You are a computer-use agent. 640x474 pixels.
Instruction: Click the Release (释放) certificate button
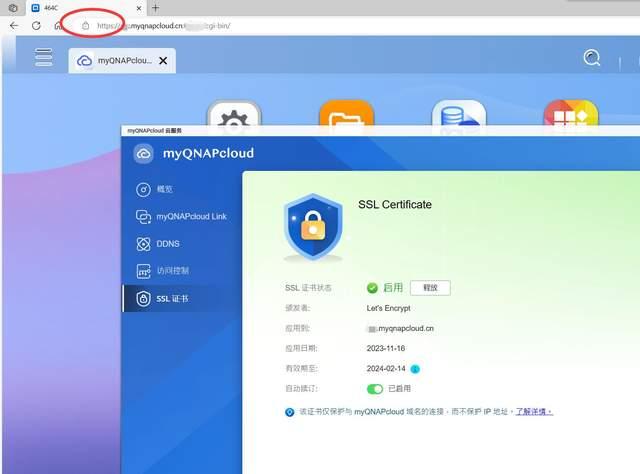tap(430, 288)
